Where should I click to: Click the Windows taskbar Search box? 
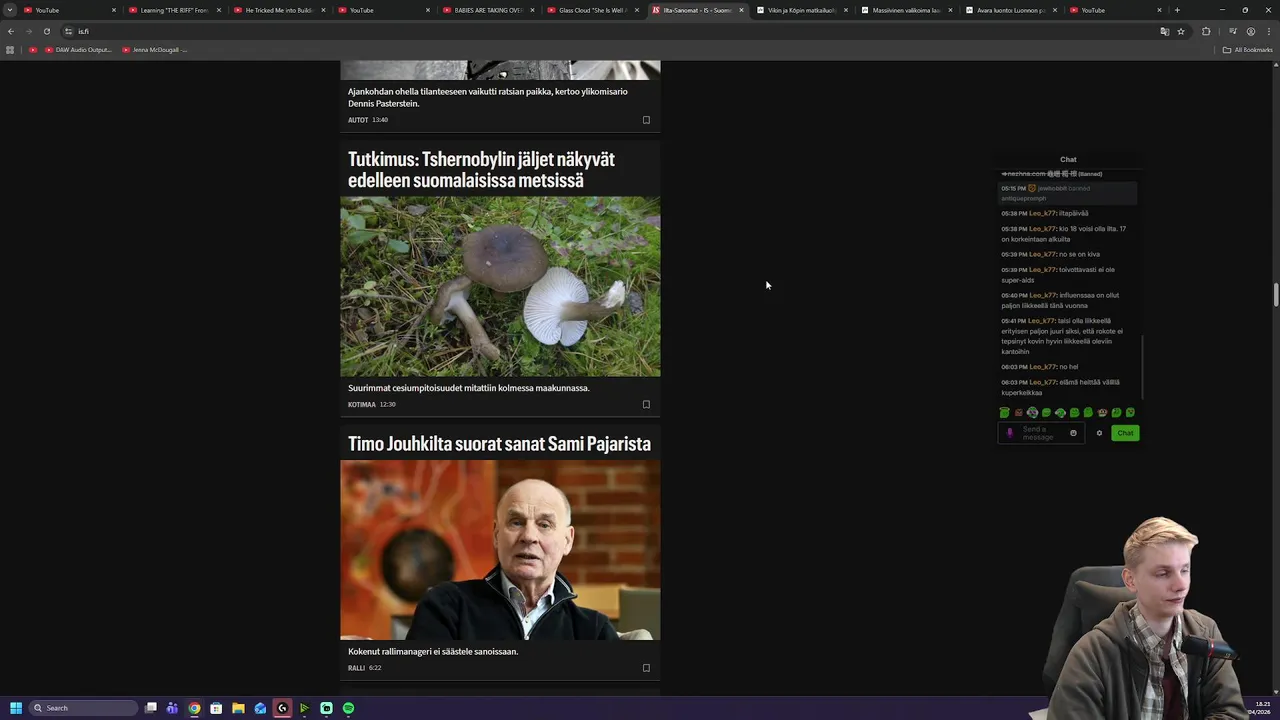coord(83,708)
